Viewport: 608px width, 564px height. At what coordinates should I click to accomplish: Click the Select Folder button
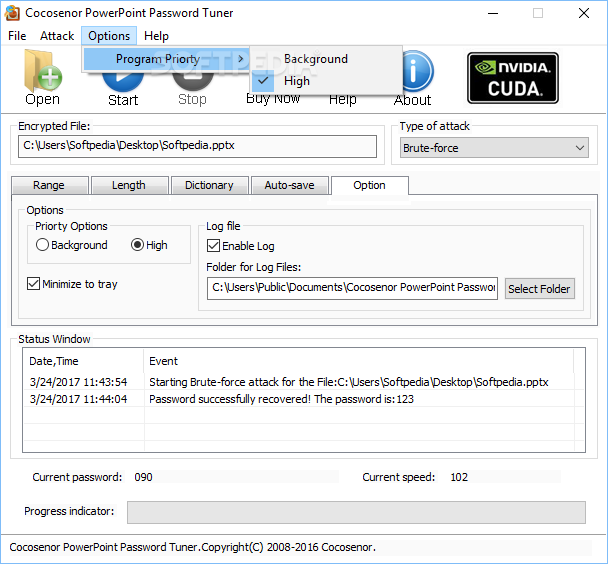point(539,289)
